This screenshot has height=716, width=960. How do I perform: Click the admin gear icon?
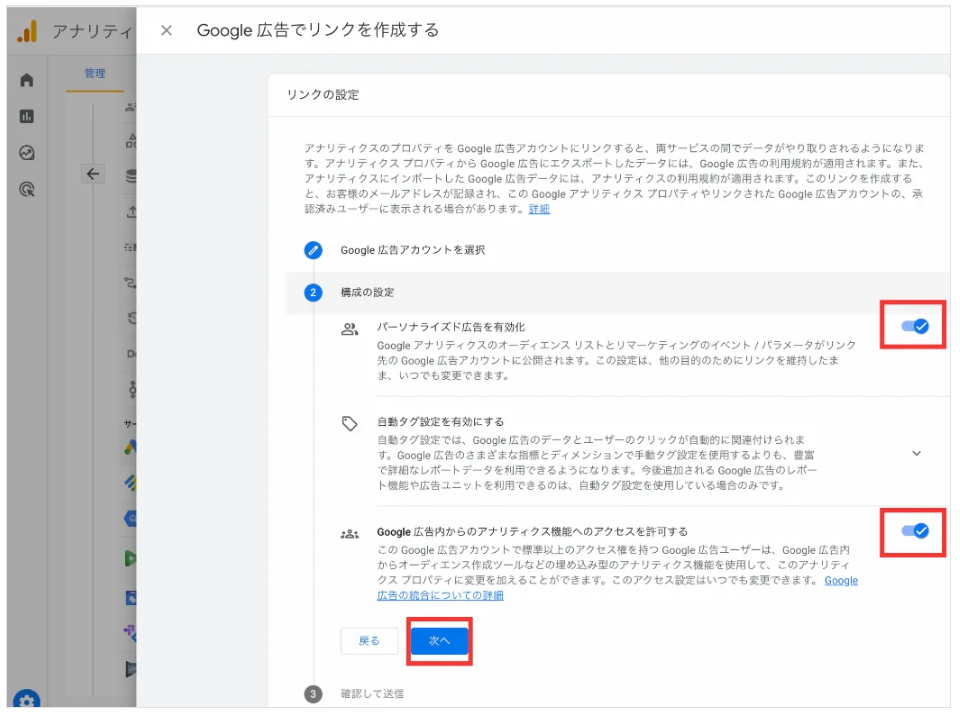coord(27,701)
